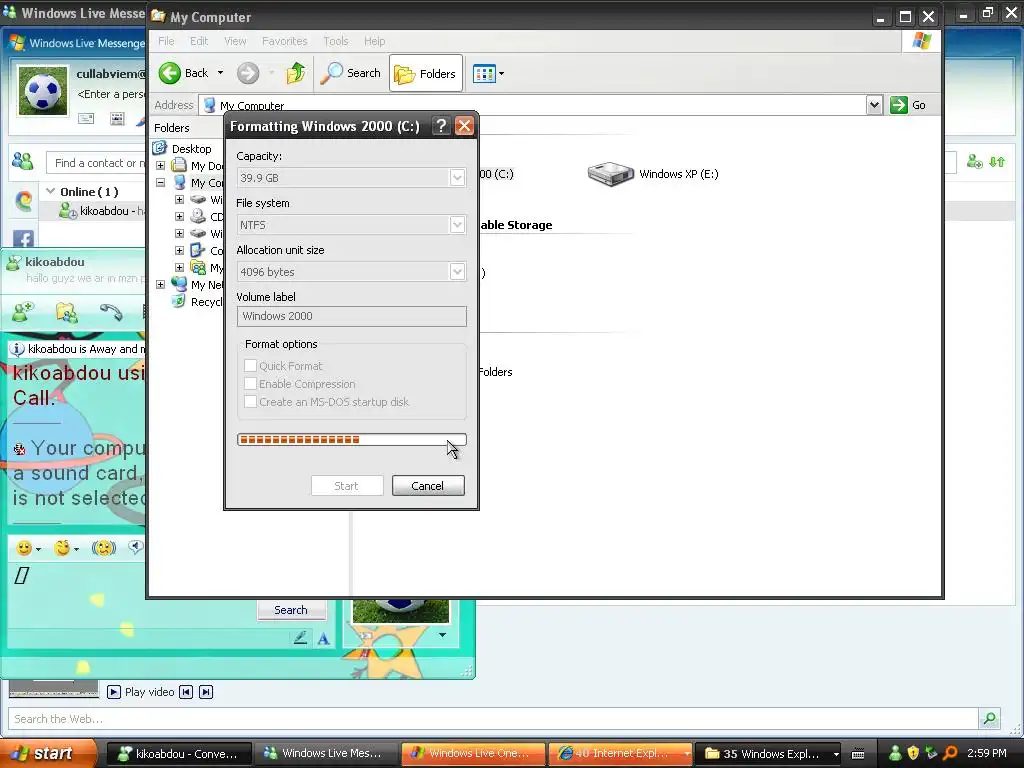Open the Capacity dropdown

click(x=457, y=178)
